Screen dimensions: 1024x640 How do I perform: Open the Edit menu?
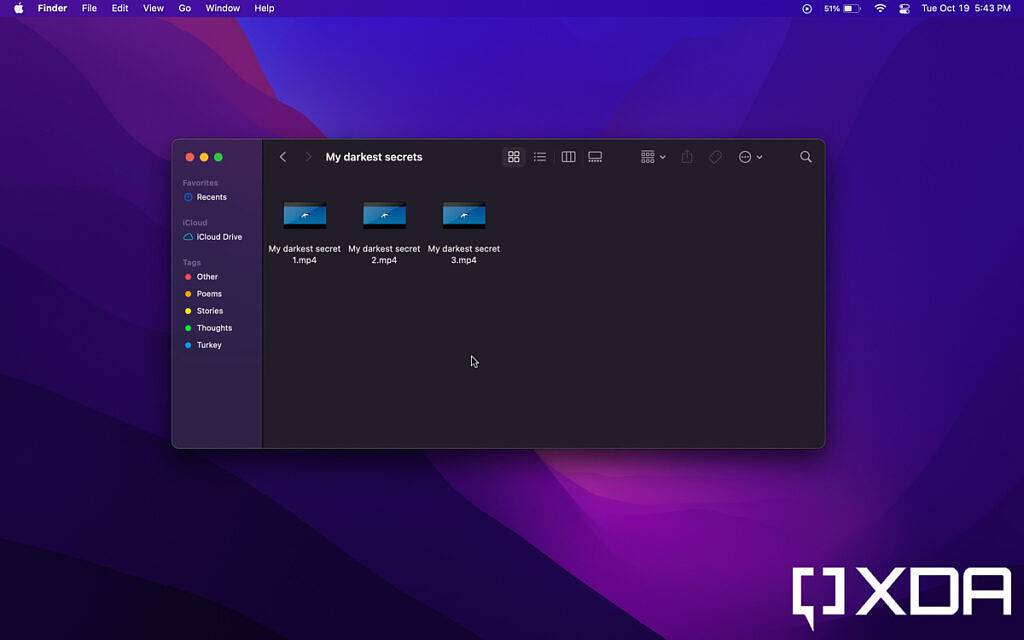point(120,8)
